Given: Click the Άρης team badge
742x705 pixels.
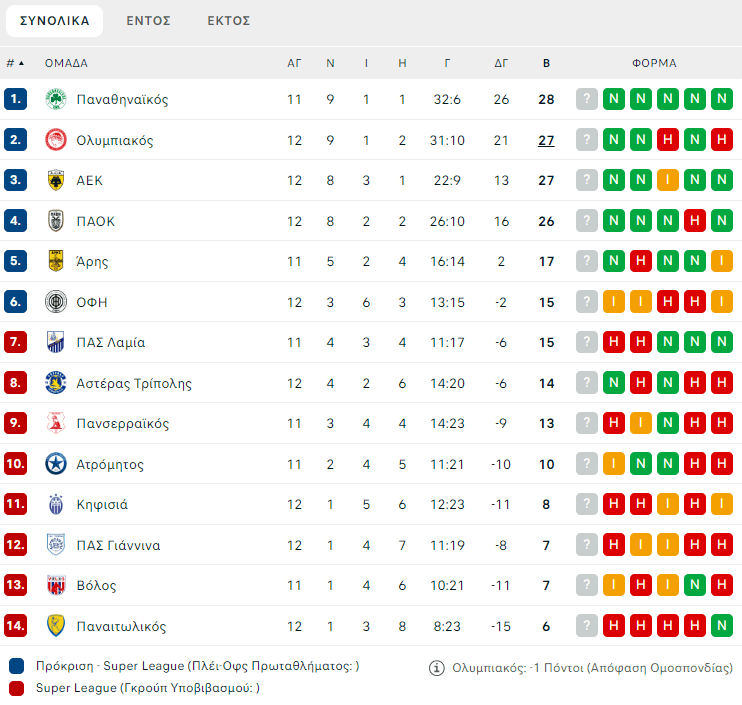Looking at the screenshot, I should click(x=56, y=262).
